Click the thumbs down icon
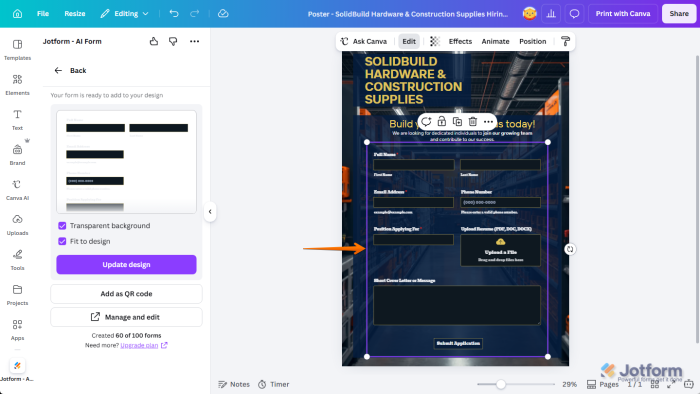This screenshot has height=394, width=700. pyautogui.click(x=173, y=41)
